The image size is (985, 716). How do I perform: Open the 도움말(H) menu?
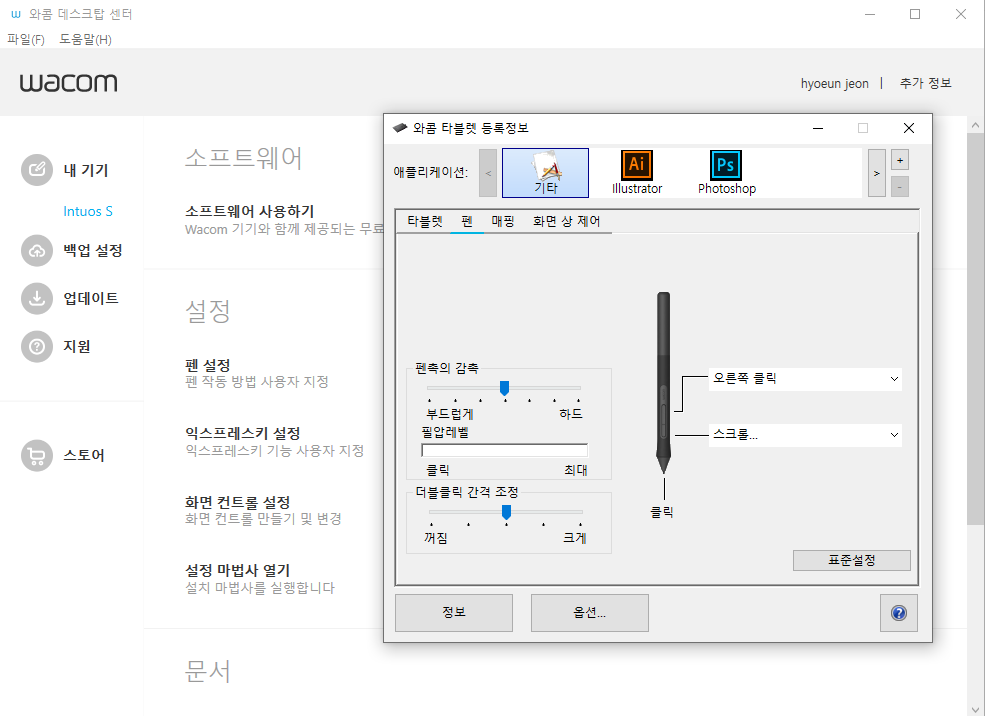[85, 39]
